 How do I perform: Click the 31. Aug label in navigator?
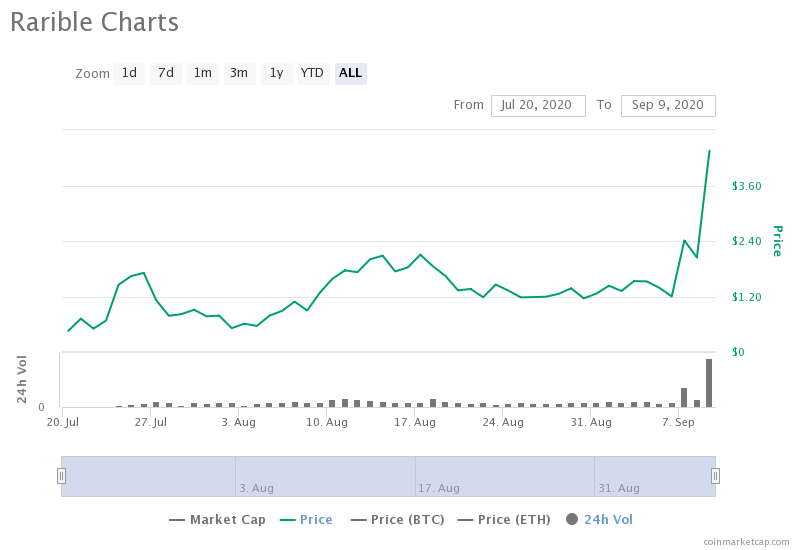(x=619, y=488)
